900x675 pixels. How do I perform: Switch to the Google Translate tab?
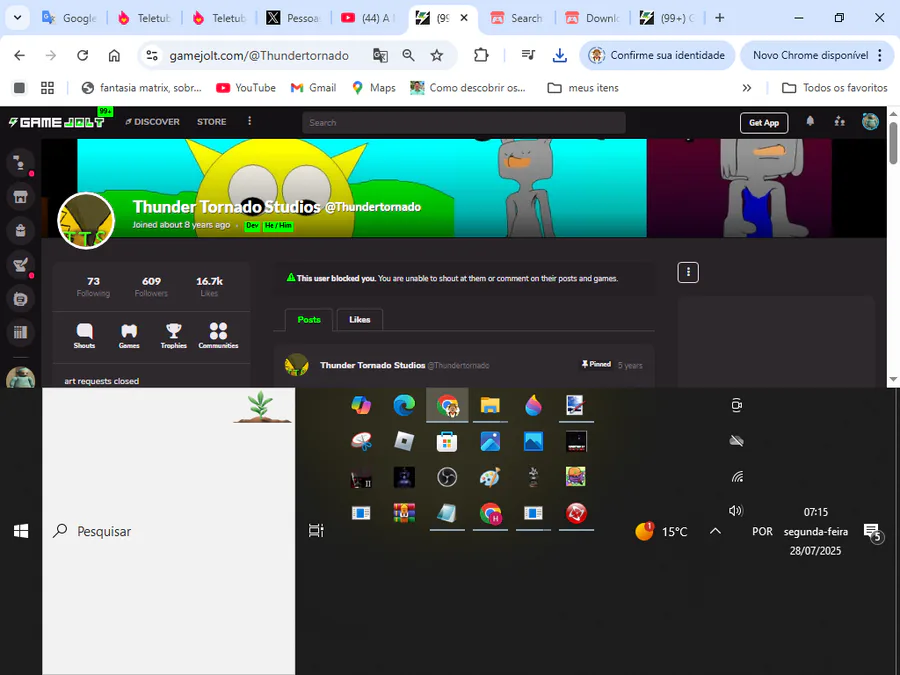point(70,18)
